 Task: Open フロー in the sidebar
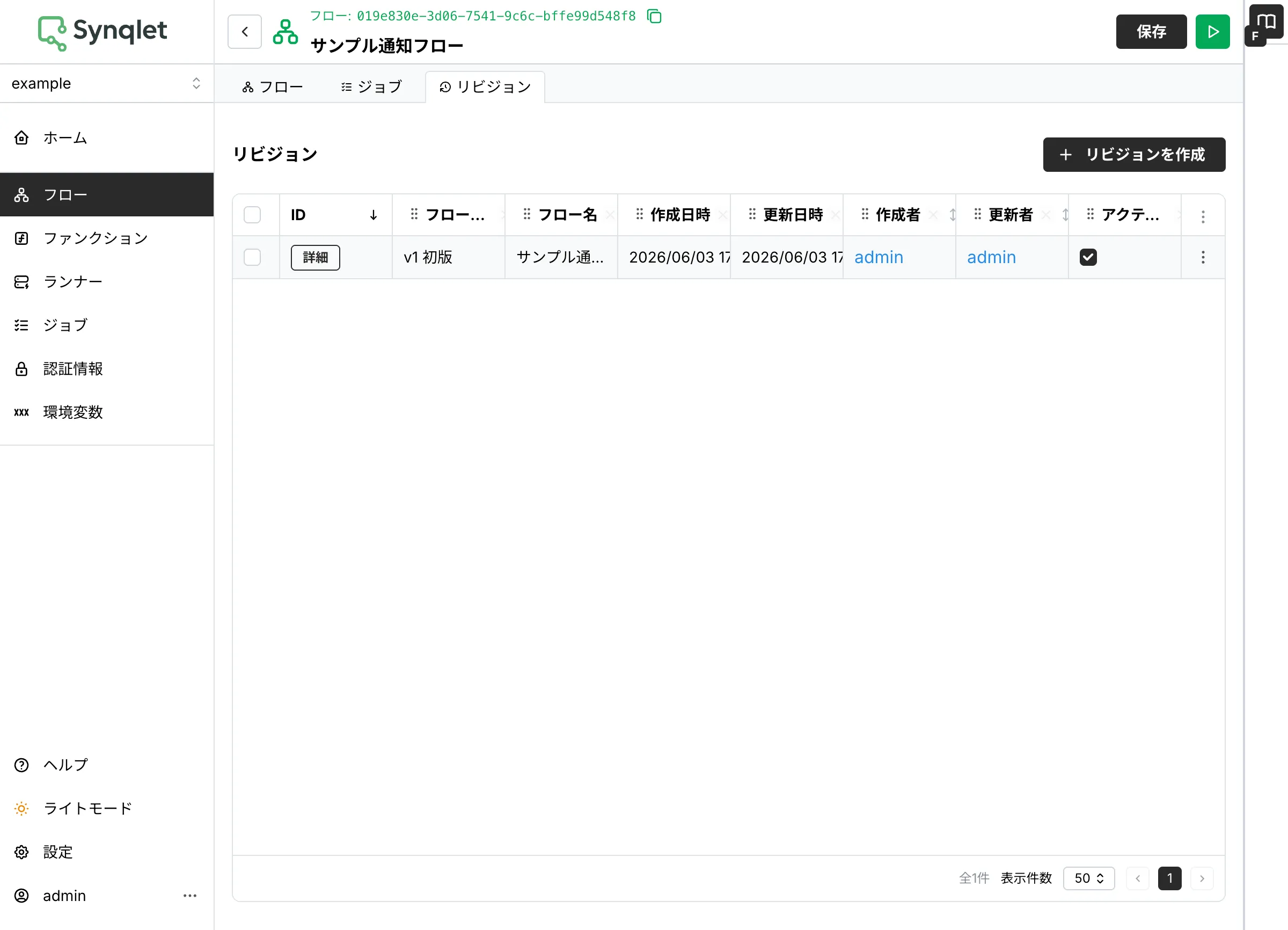(x=107, y=195)
